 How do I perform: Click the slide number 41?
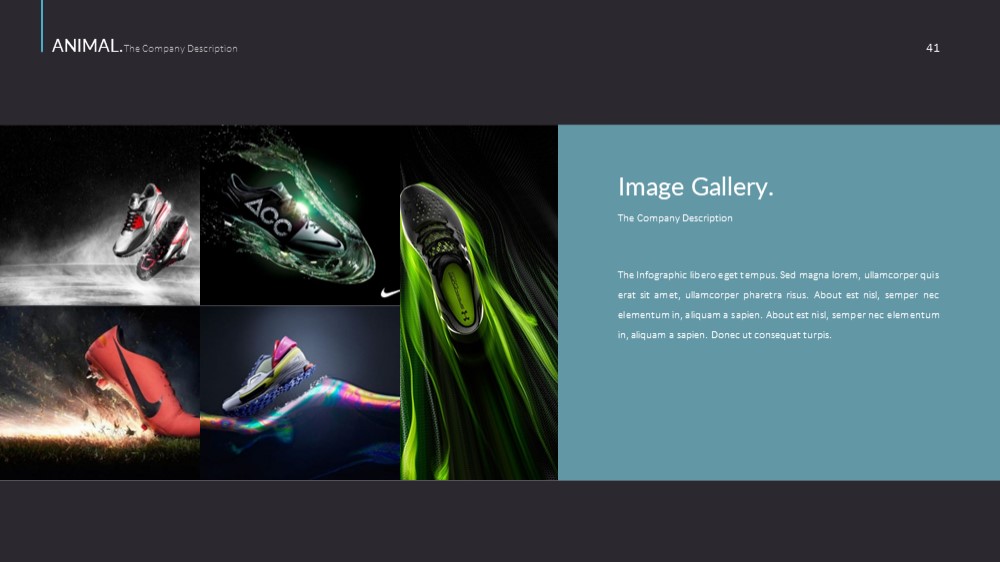click(932, 48)
